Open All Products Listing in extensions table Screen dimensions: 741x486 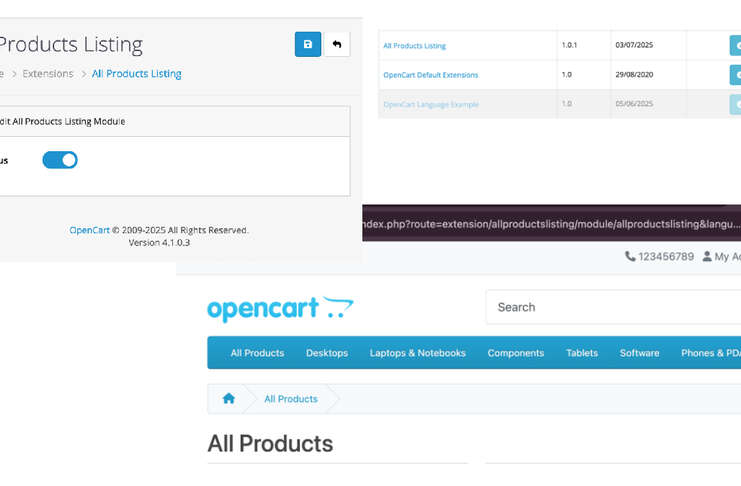point(414,46)
